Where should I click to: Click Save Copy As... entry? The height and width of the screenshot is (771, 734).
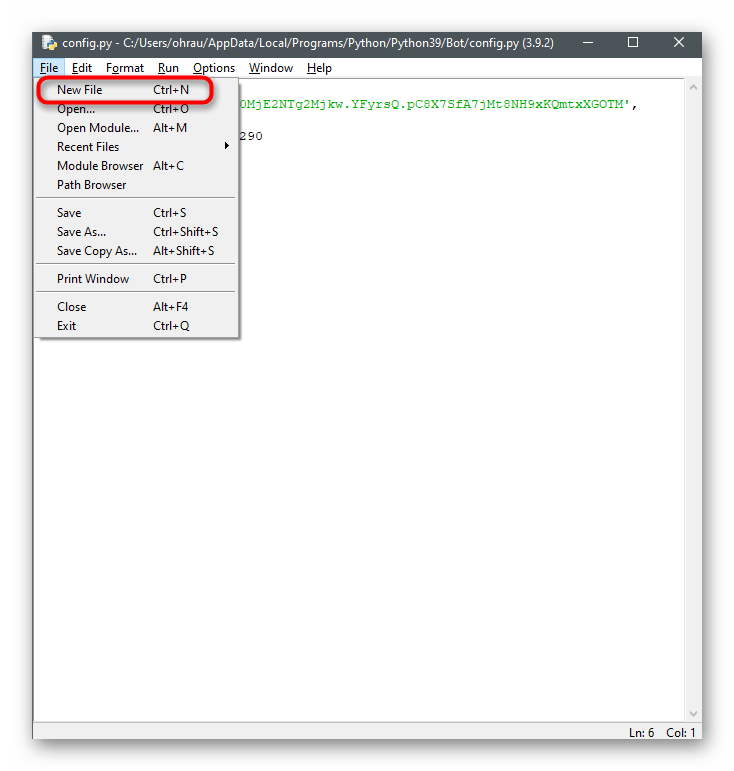pos(97,251)
